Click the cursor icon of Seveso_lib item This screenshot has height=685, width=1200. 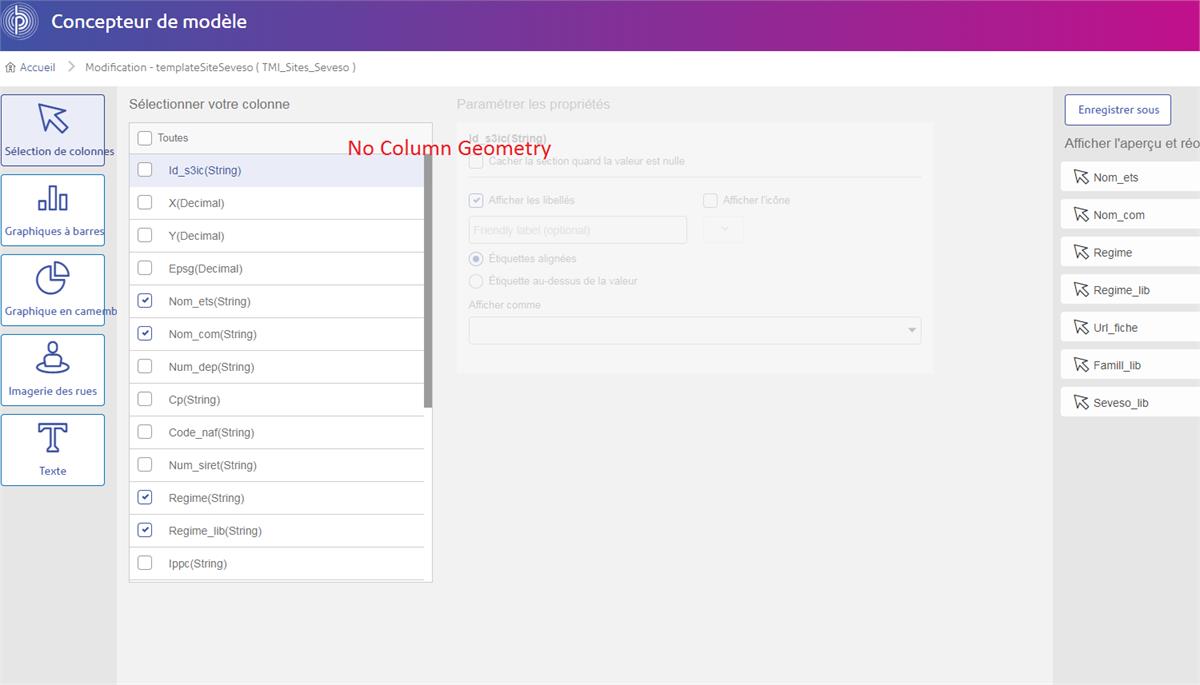1080,403
